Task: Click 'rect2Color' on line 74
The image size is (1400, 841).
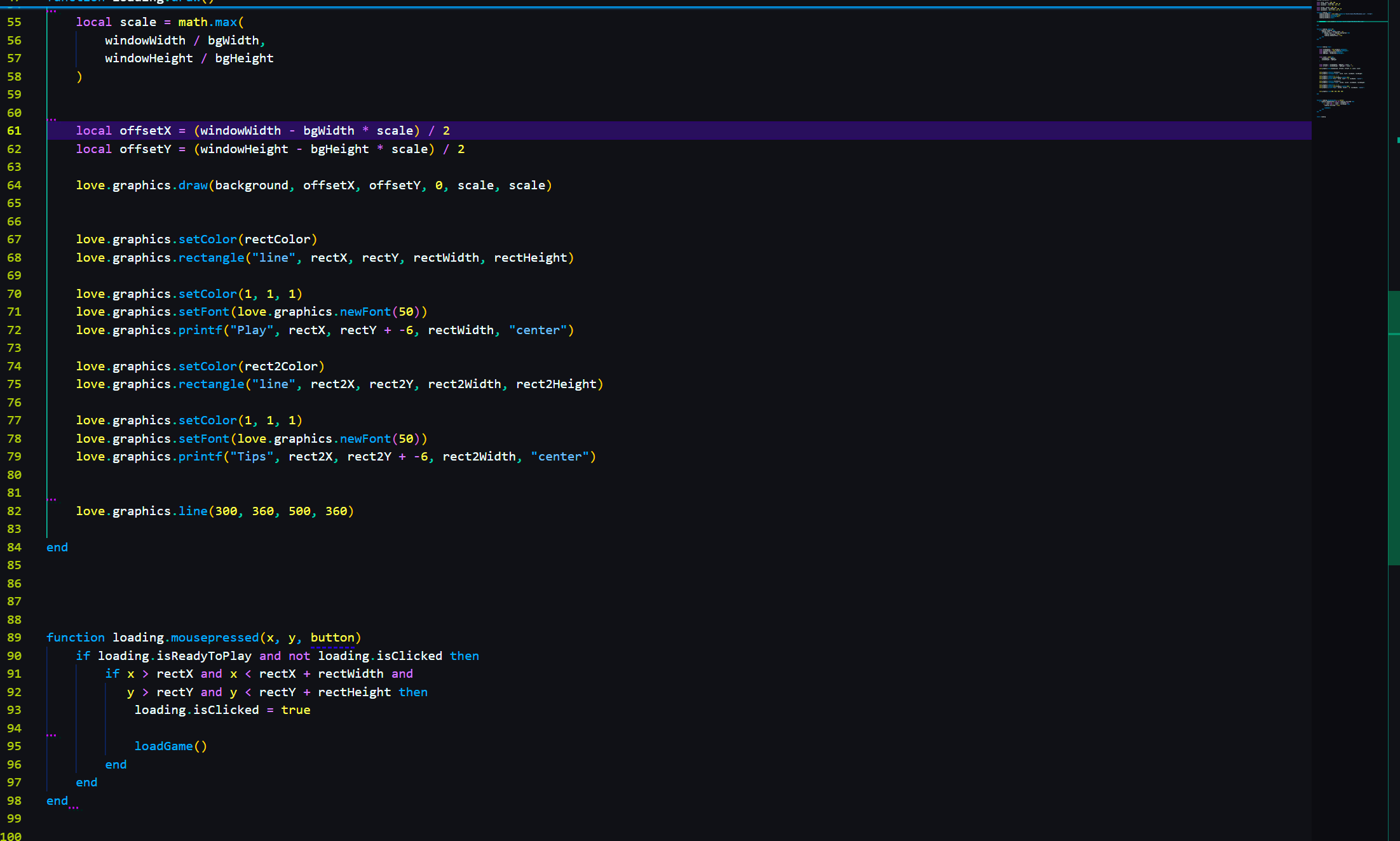Action: pos(281,367)
